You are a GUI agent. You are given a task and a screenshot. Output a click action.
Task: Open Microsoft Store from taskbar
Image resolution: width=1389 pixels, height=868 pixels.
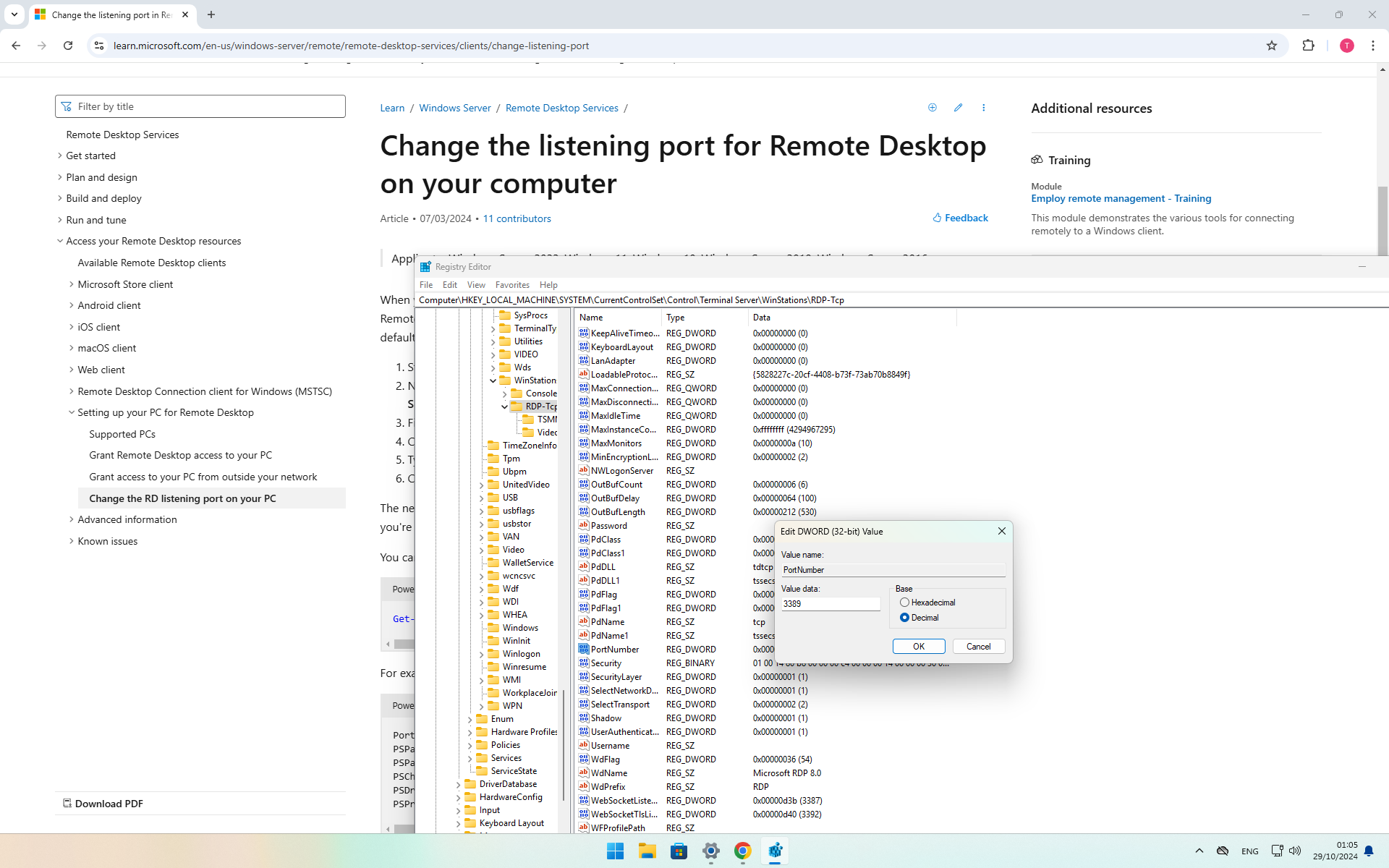pos(679,851)
